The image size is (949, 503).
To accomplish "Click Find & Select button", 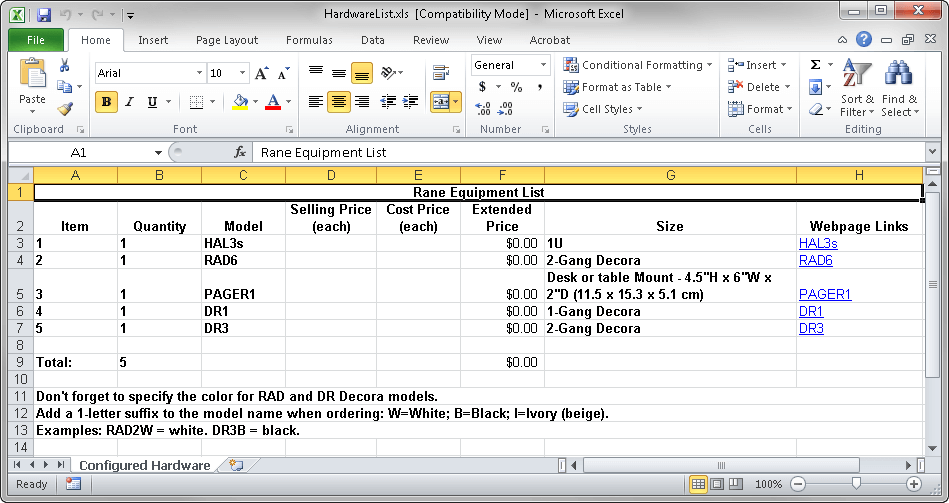I will pos(899,88).
